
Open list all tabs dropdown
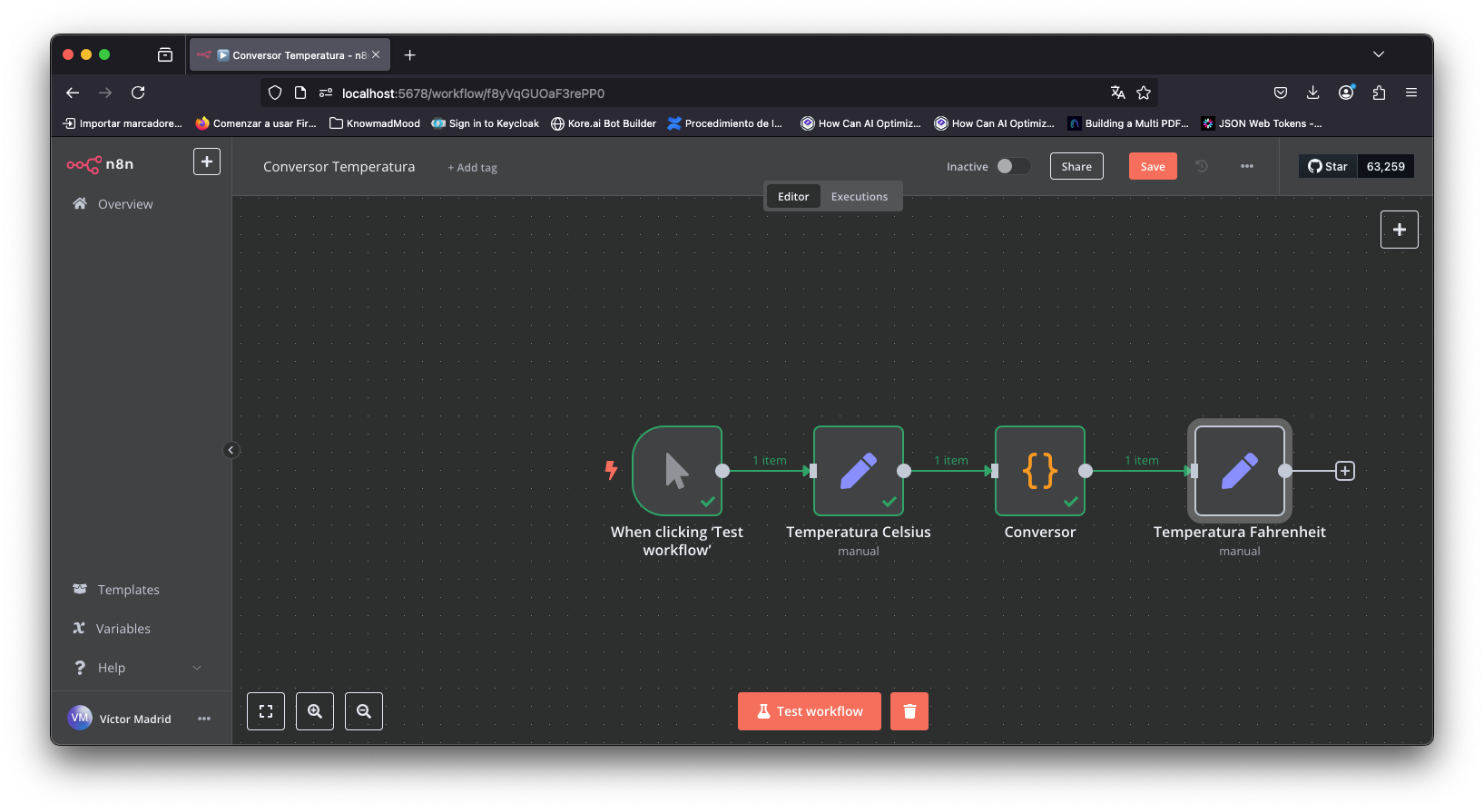pyautogui.click(x=1379, y=54)
